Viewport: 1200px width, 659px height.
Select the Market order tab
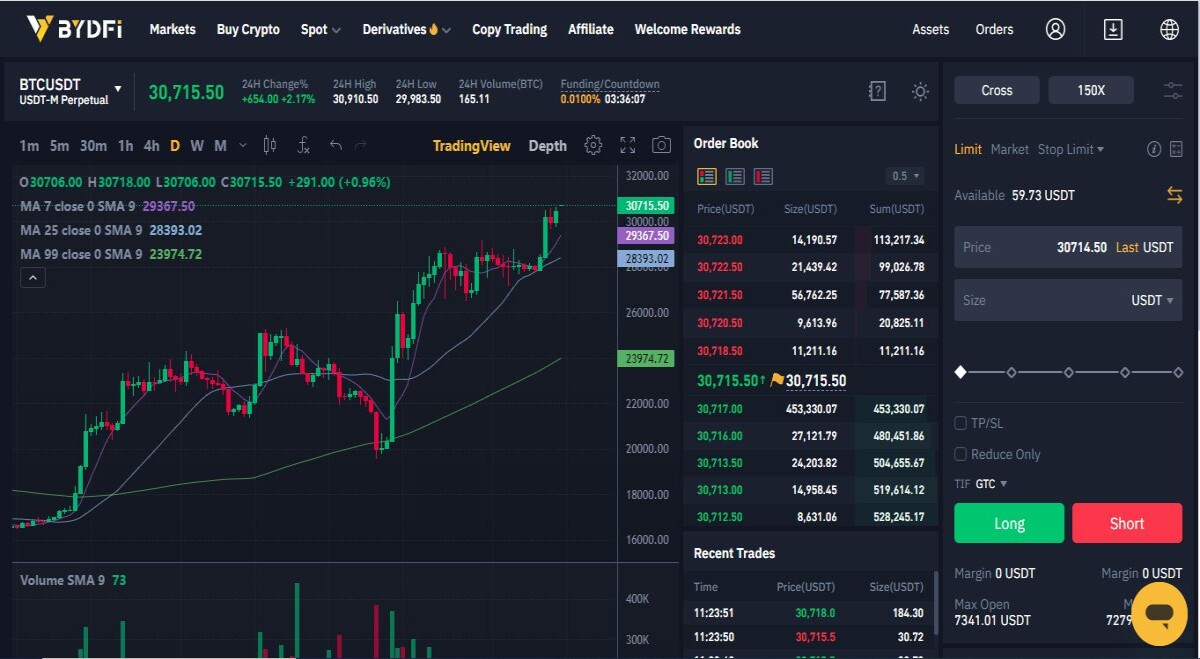pyautogui.click(x=1009, y=149)
